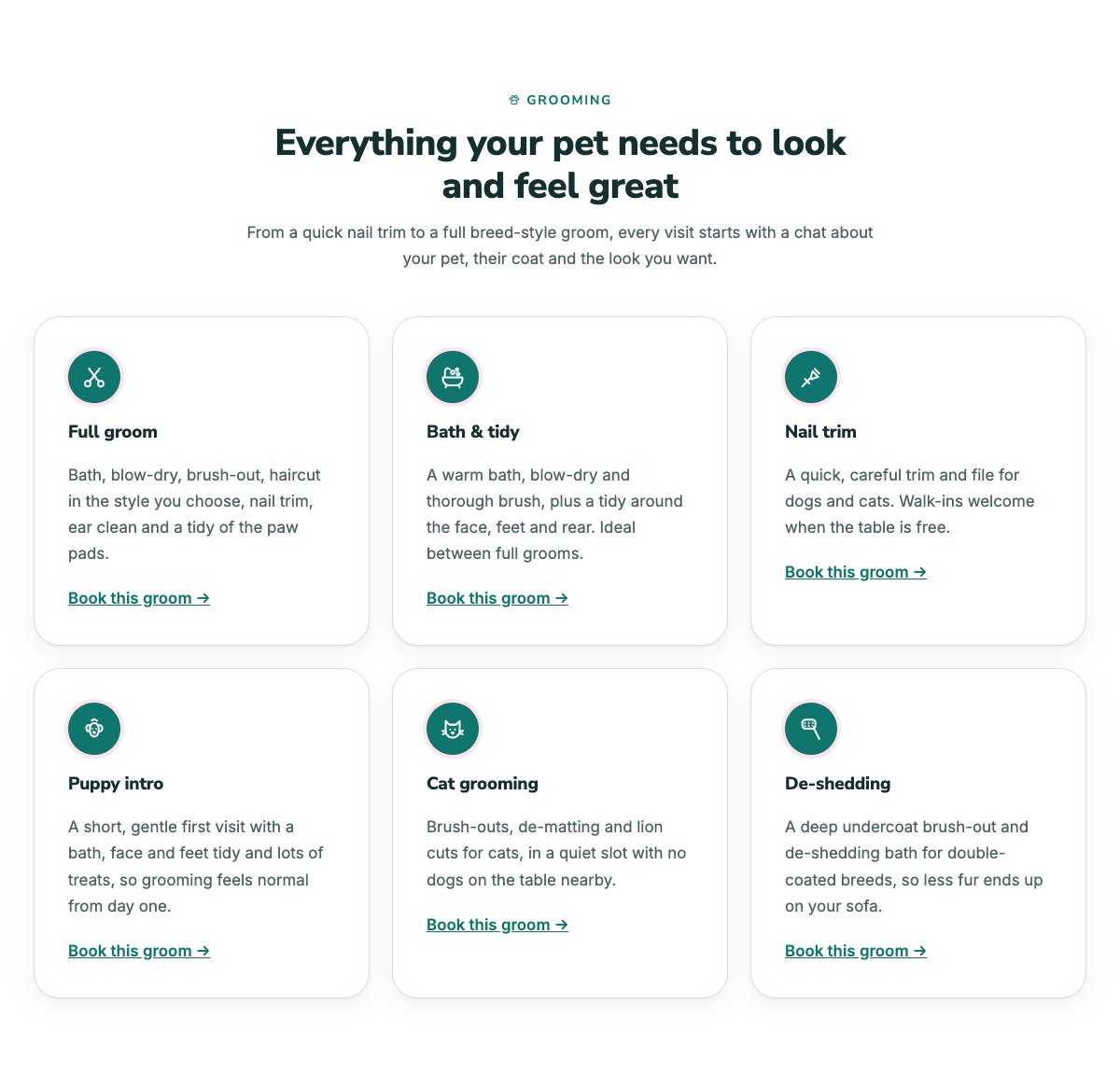The height and width of the screenshot is (1088, 1120).
Task: Click the Bath & tidy card heading
Action: (473, 432)
